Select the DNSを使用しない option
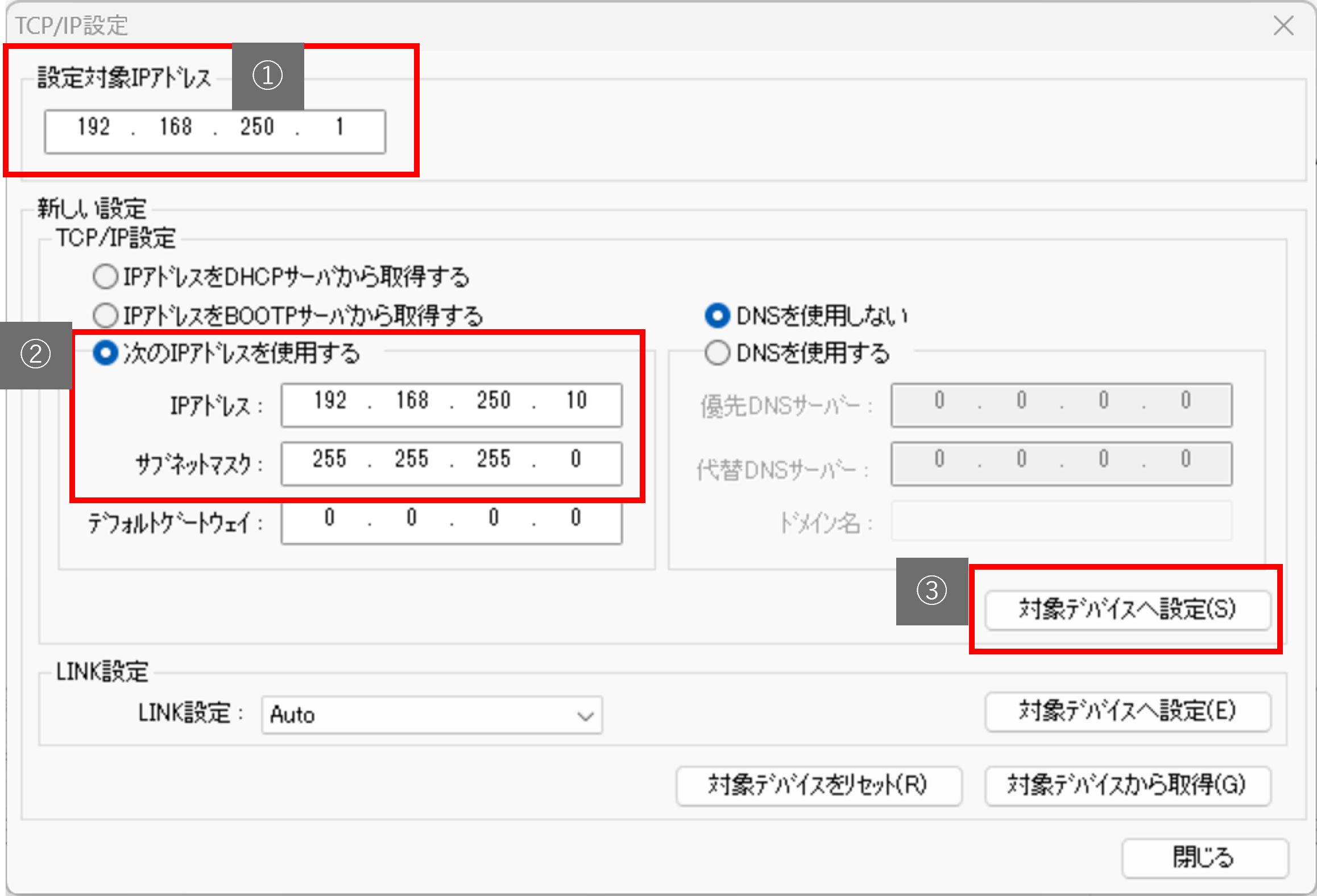 point(717,316)
